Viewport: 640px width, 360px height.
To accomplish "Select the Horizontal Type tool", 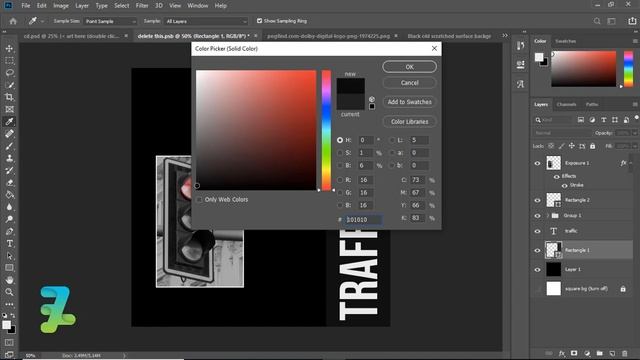I will tap(9, 244).
